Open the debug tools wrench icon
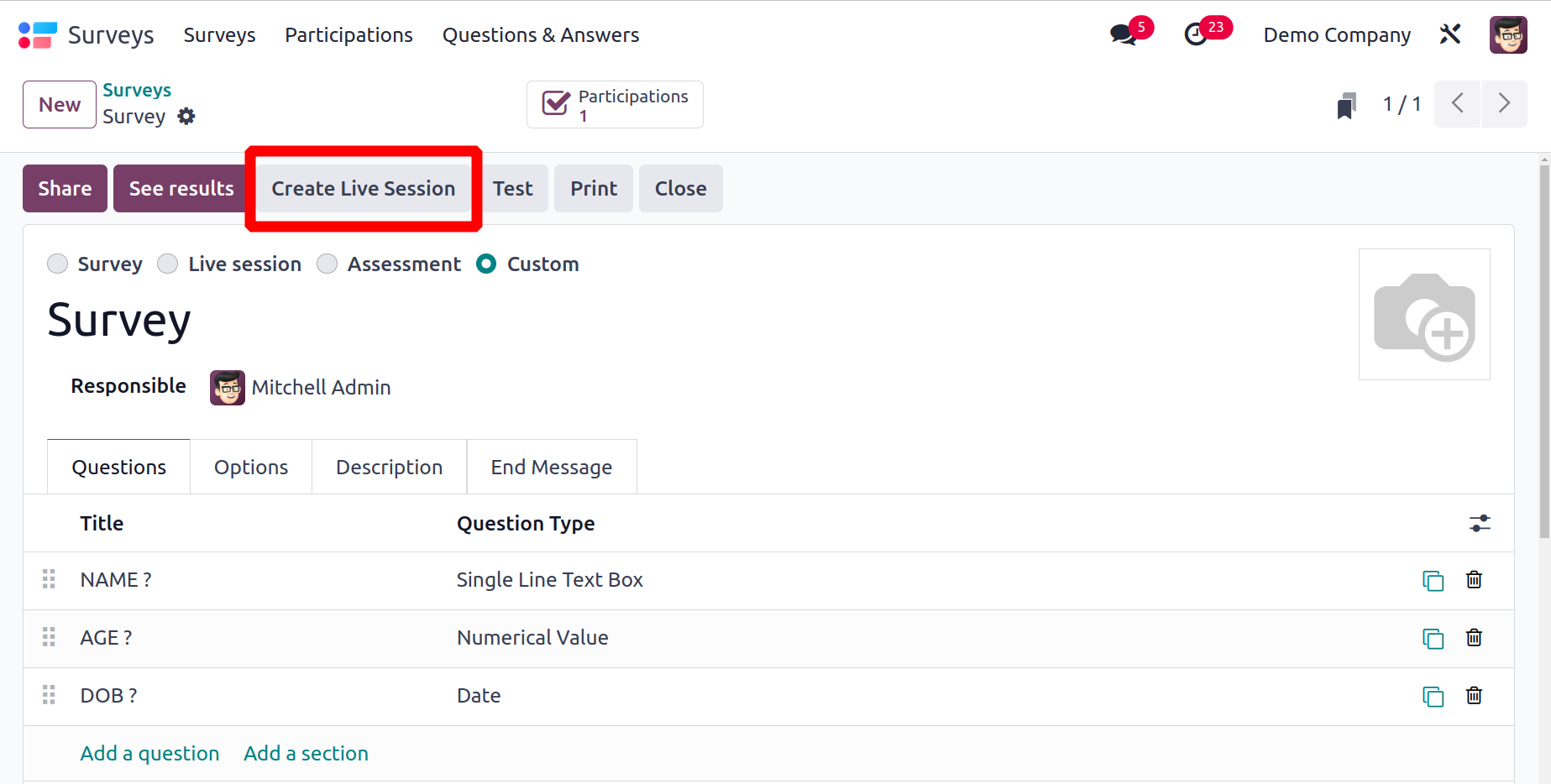This screenshot has height=784, width=1551. click(x=1450, y=34)
